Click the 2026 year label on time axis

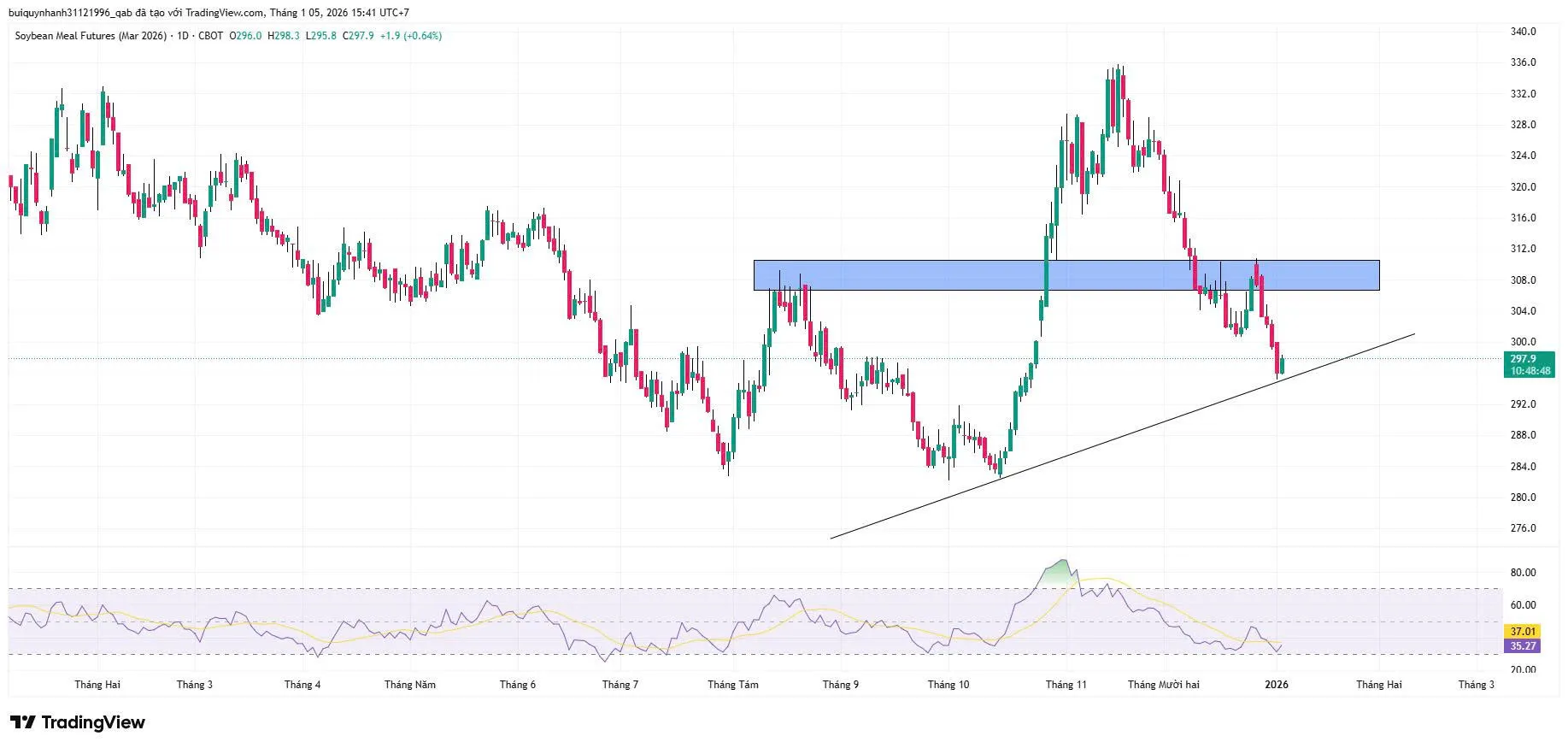pos(1276,685)
